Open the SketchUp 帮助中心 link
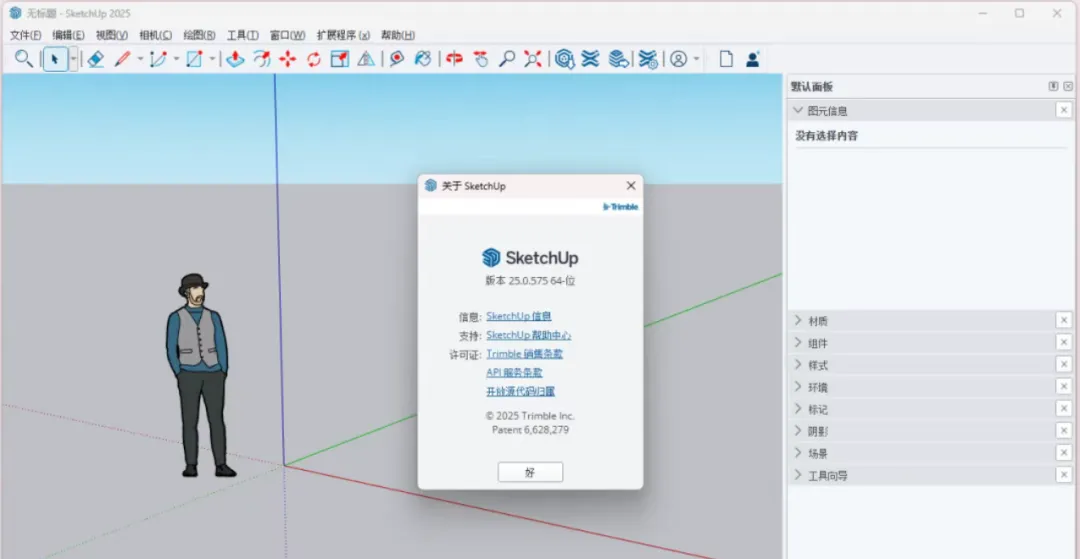The image size is (1080, 559). click(x=528, y=335)
